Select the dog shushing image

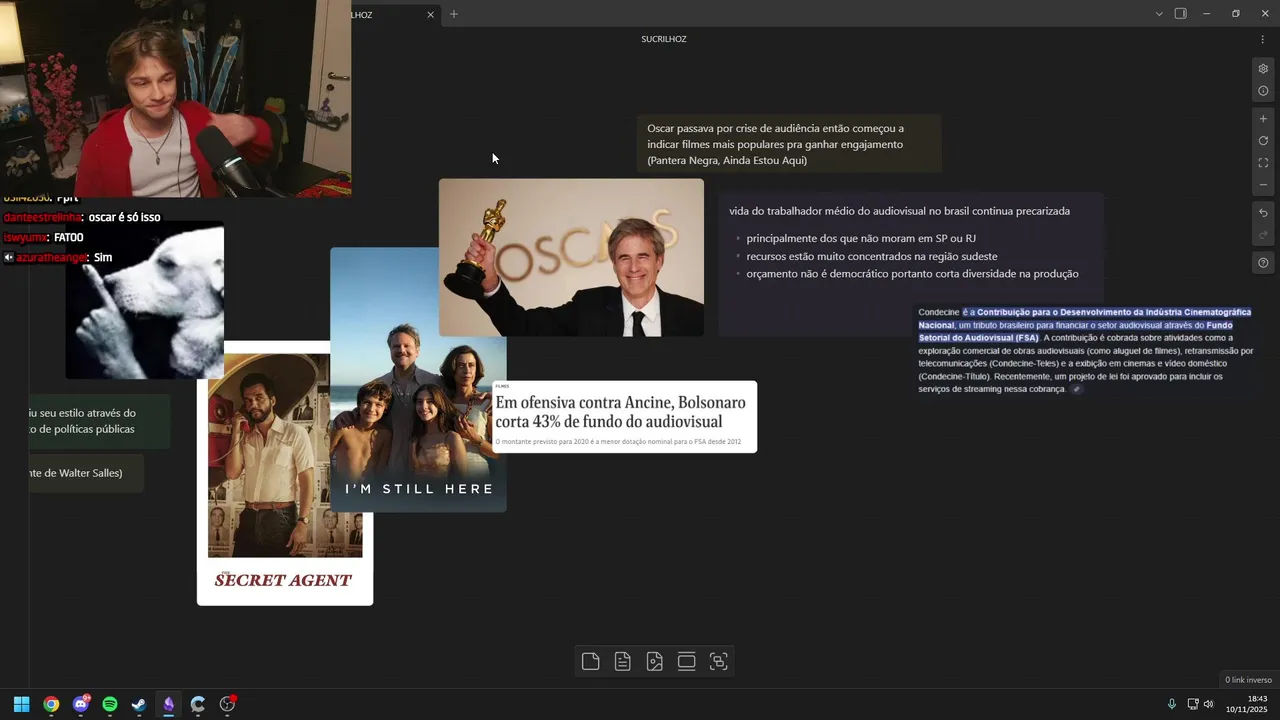click(x=145, y=300)
